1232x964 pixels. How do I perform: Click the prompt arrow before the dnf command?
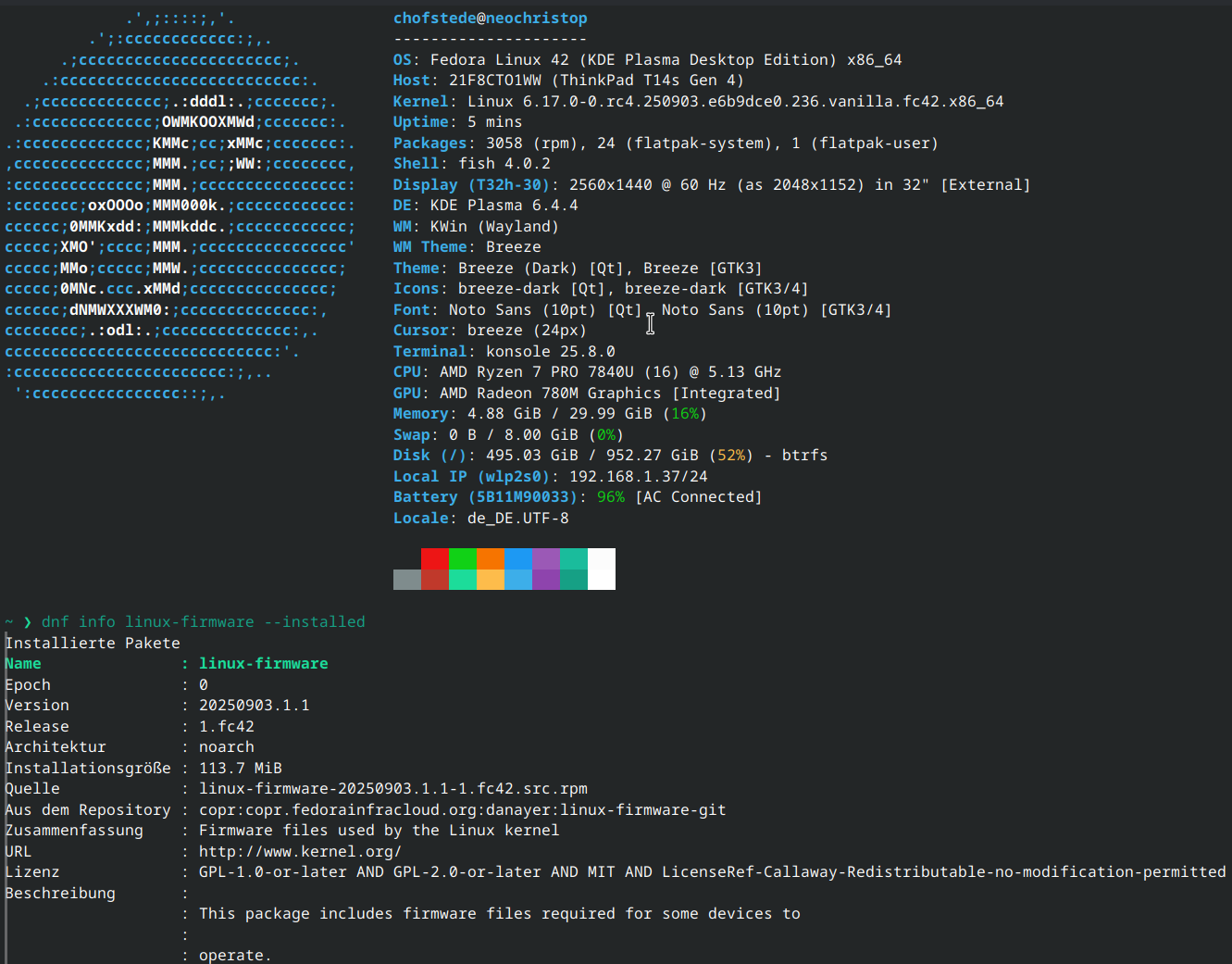tap(27, 622)
